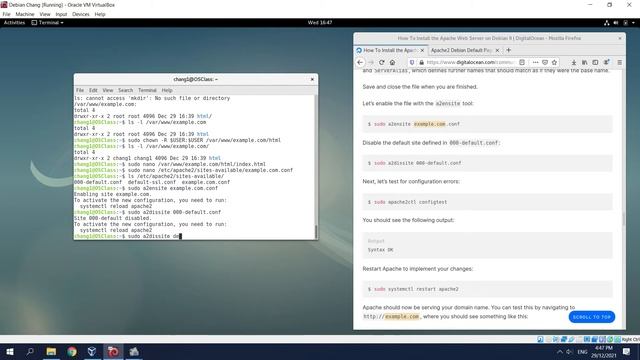Viewport: 640px width, 360px height.
Task: Open VirtualBox cube icon in Windows taskbar
Action: point(92,351)
